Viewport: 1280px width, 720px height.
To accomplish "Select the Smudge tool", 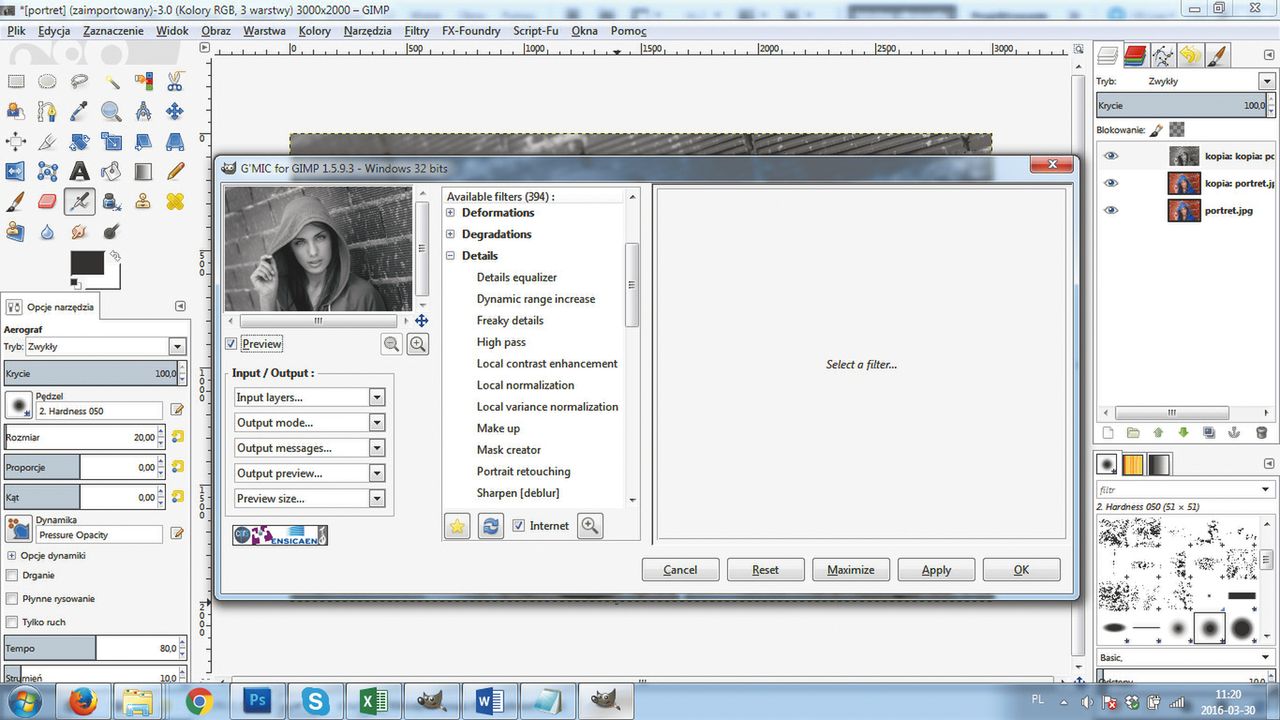I will 79,232.
